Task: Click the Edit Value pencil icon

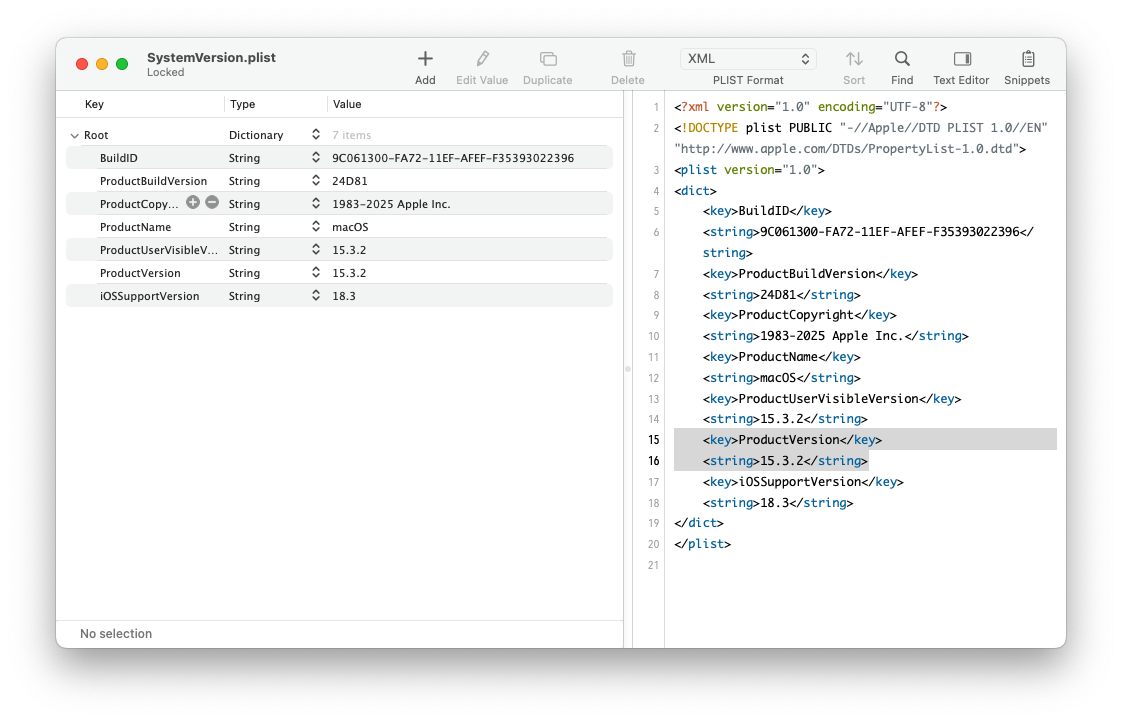Action: [482, 60]
